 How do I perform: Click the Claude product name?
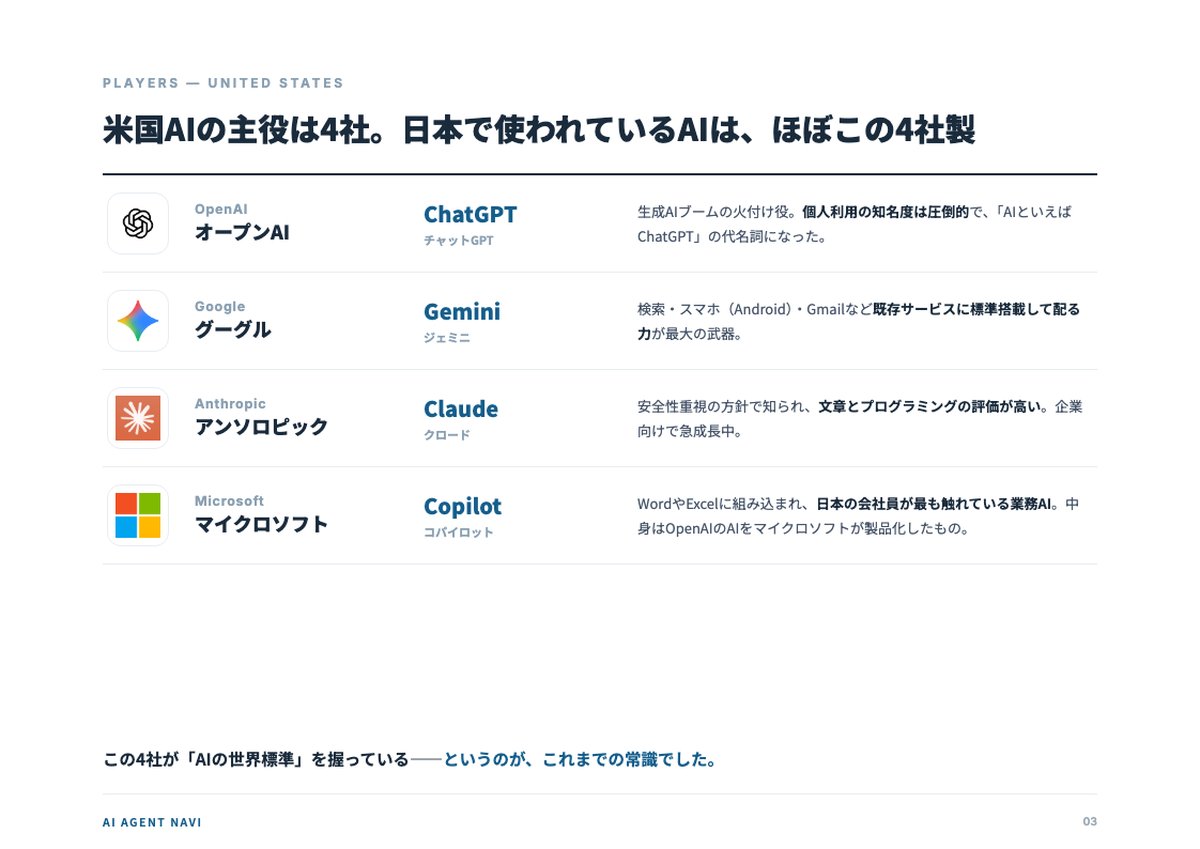coord(460,409)
